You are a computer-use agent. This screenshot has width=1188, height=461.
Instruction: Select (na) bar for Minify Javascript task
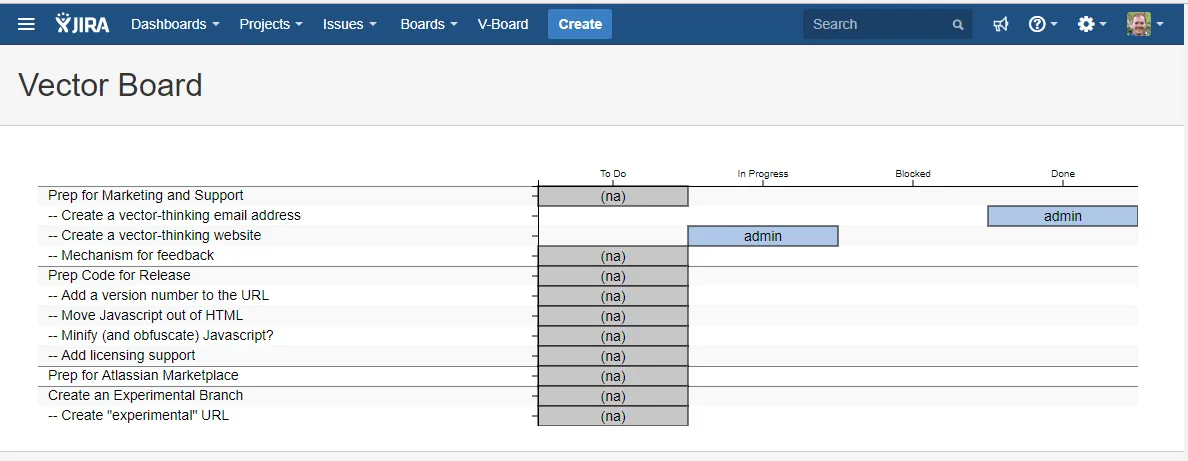pos(613,336)
